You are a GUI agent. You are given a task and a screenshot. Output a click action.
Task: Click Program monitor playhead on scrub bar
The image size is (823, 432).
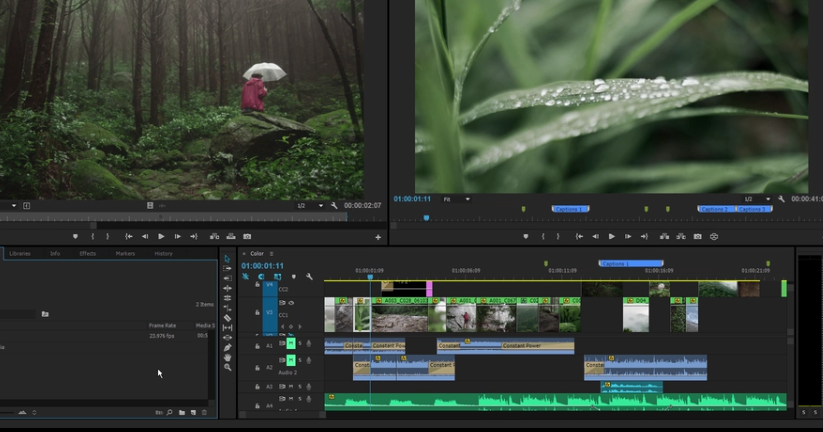tap(426, 218)
